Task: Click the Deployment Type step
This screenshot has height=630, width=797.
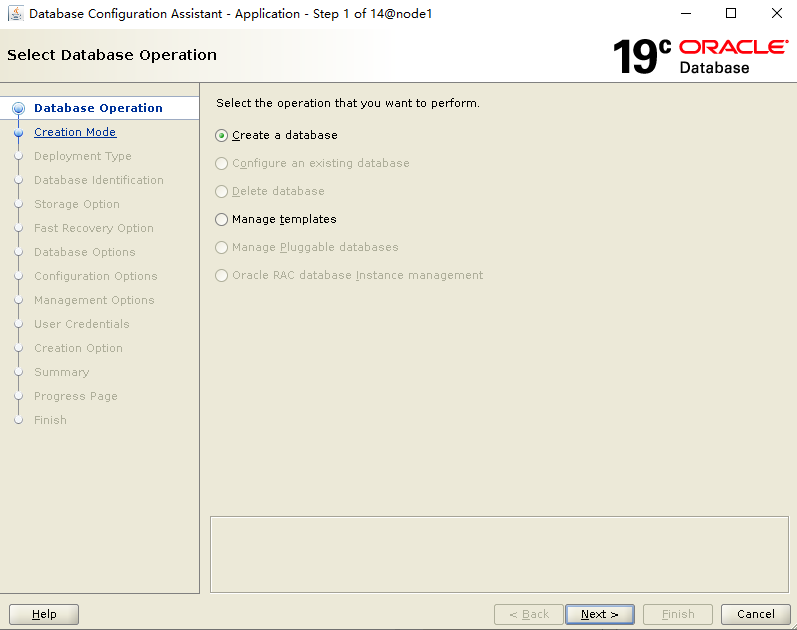Action: tap(83, 156)
